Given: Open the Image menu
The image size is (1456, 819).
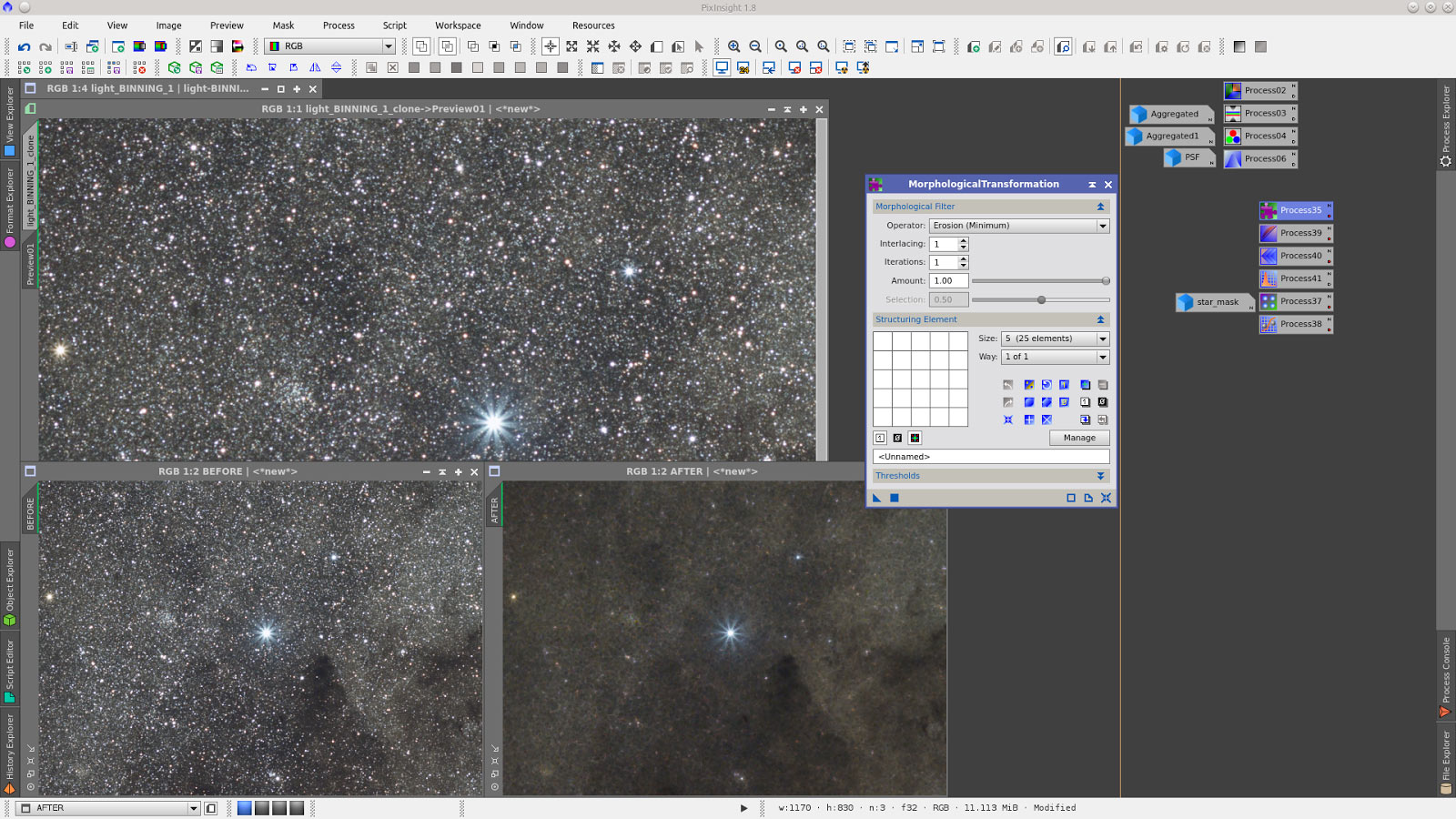Looking at the screenshot, I should (x=168, y=25).
